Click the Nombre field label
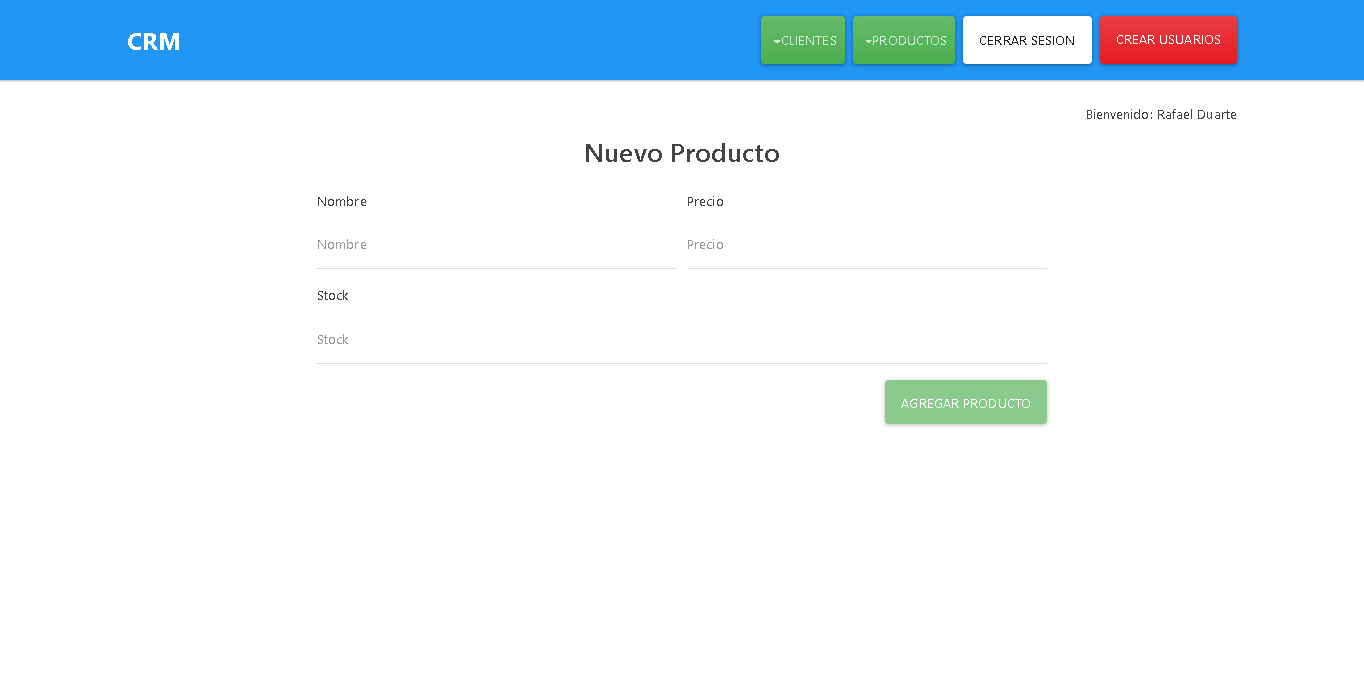 tap(341, 201)
